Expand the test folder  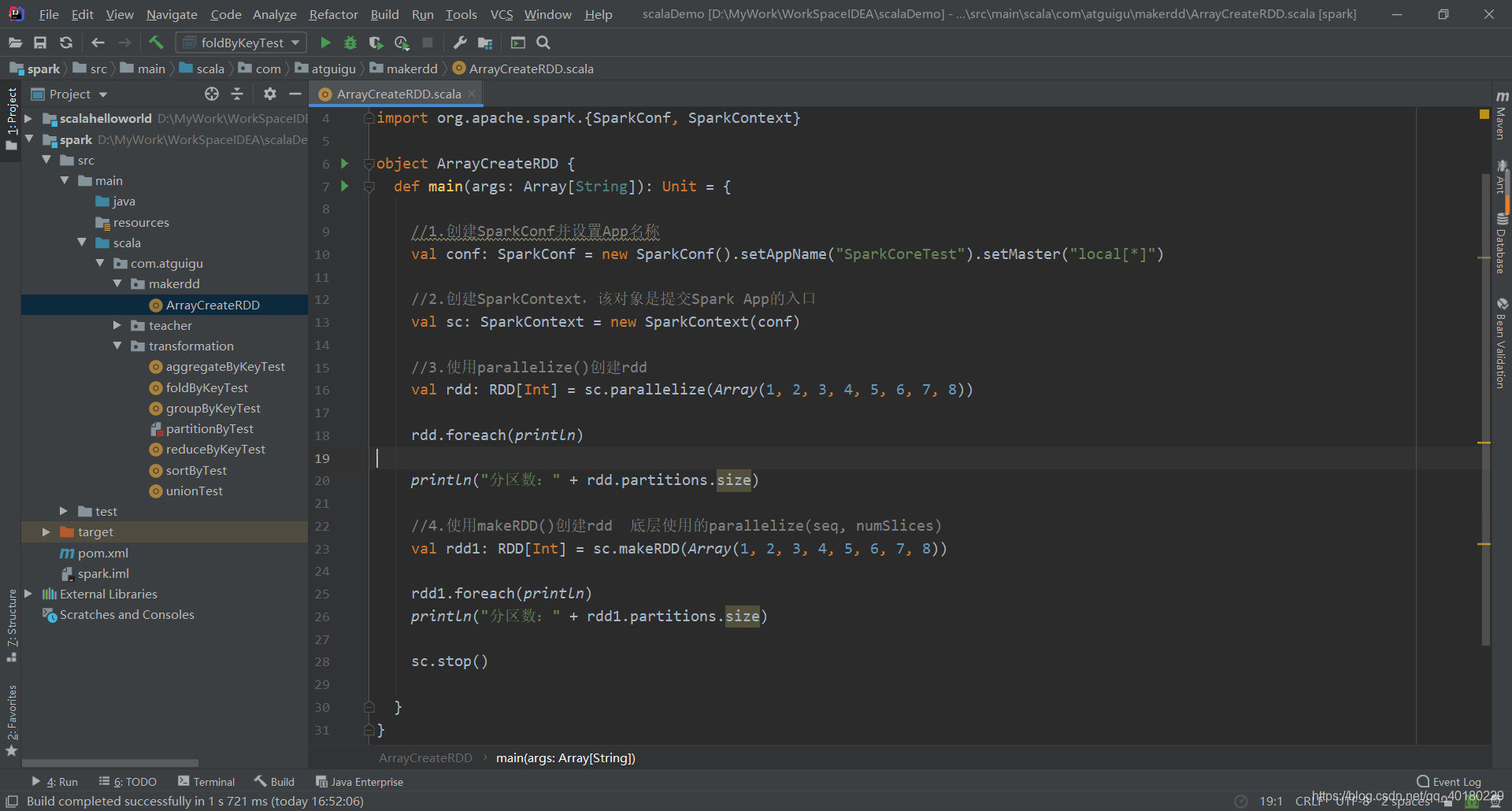click(64, 511)
